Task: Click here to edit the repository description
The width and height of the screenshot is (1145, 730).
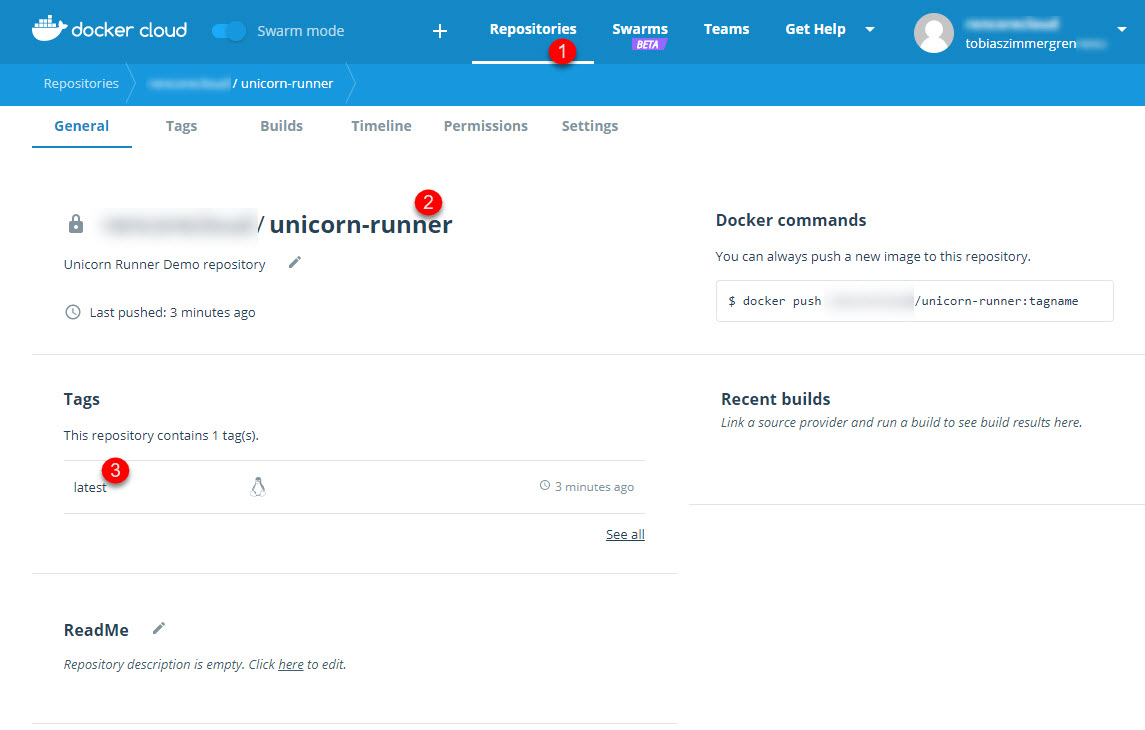Action: click(290, 664)
